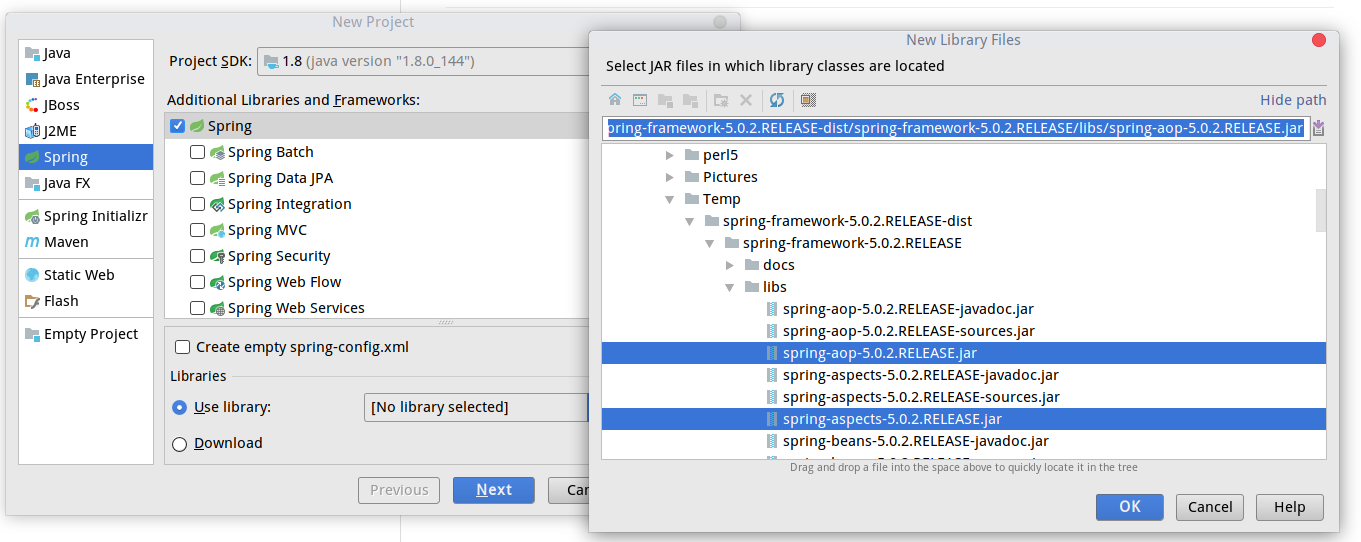Enable the Spring Batch checkbox
This screenshot has width=1361, height=542.
click(198, 152)
